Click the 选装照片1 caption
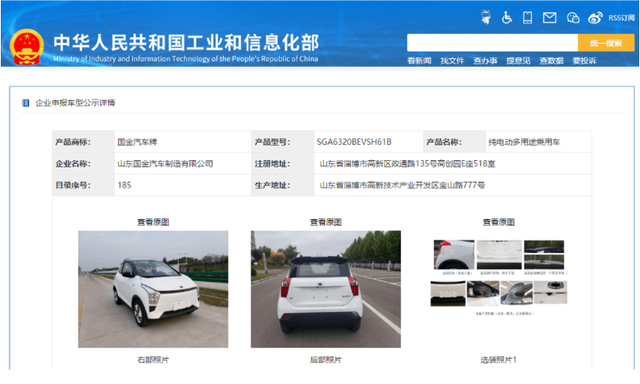The height and width of the screenshot is (384, 640). (498, 360)
